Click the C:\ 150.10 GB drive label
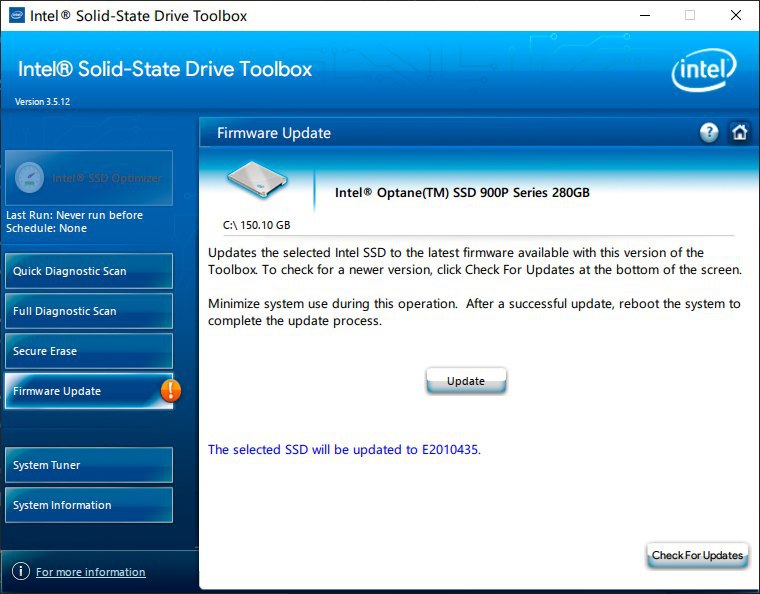Screen dimensions: 760x594 point(256,225)
